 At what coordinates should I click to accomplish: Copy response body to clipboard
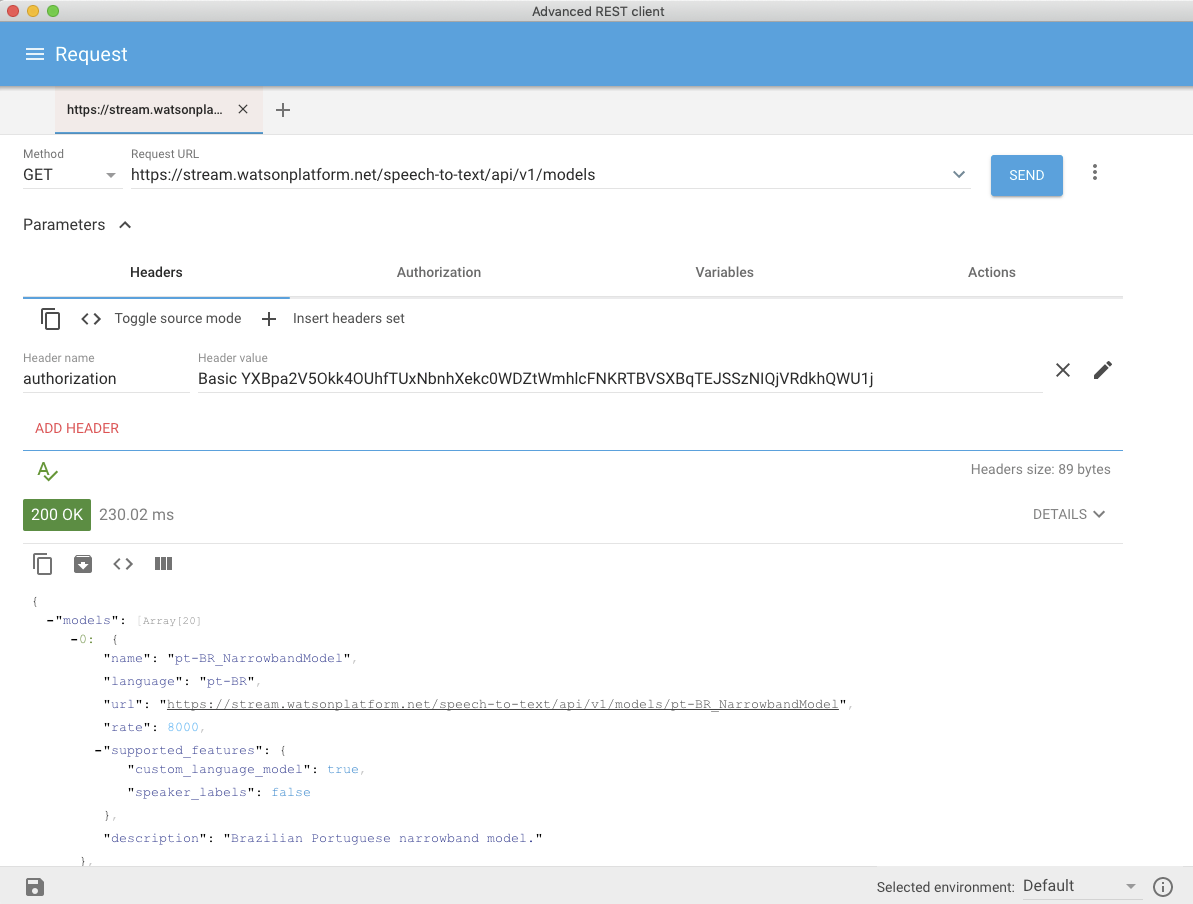[43, 564]
